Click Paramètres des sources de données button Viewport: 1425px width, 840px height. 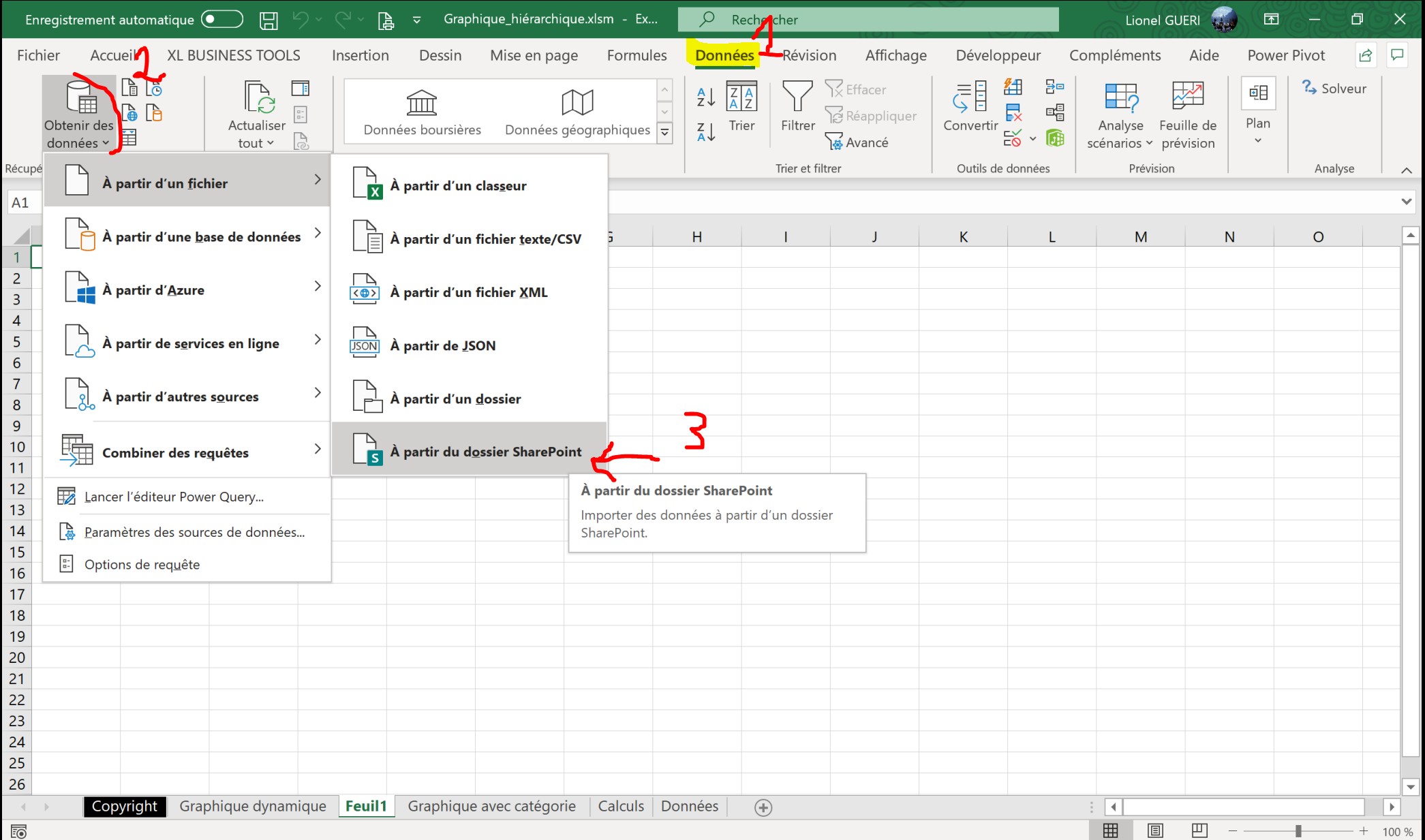tap(194, 531)
